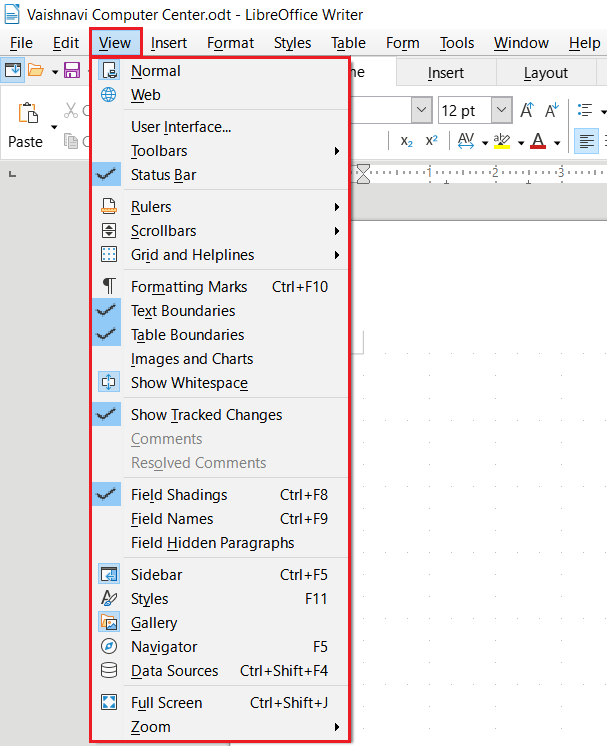Open the Paste options dropdown arrow
The height and width of the screenshot is (746, 607).
pos(54,127)
